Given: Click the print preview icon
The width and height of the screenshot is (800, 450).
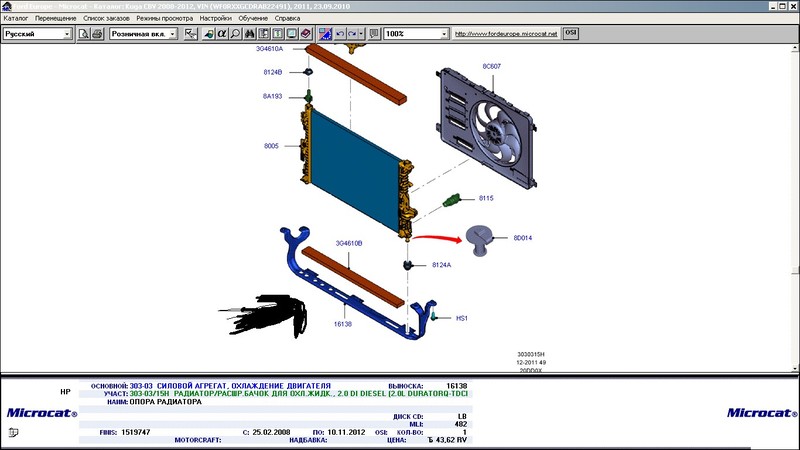Looking at the screenshot, I should [83, 34].
